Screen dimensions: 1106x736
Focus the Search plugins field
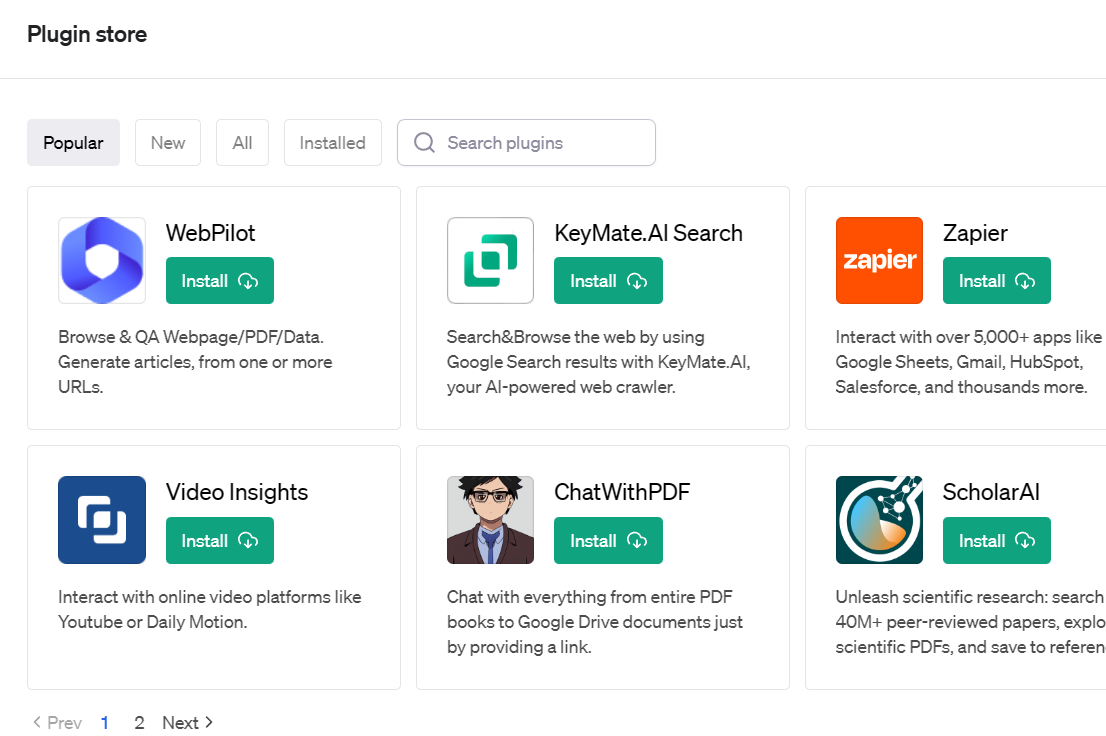coord(526,143)
